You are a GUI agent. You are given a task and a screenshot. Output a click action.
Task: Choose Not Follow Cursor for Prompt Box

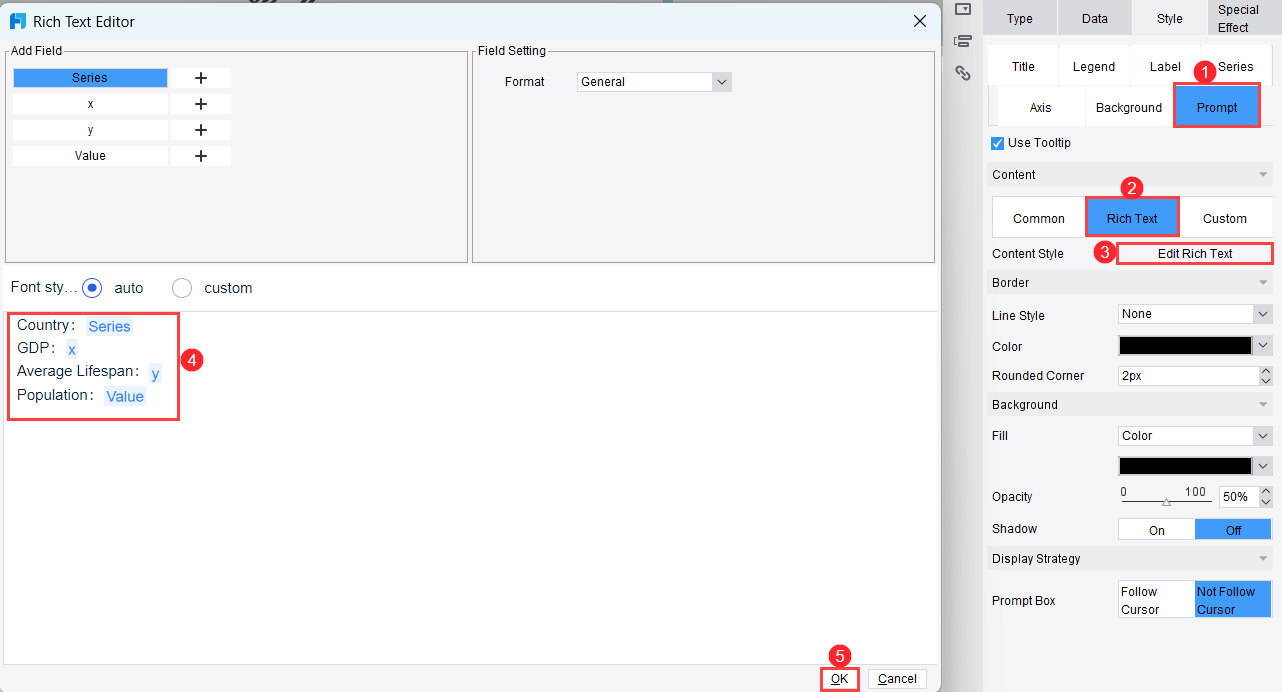point(1233,600)
